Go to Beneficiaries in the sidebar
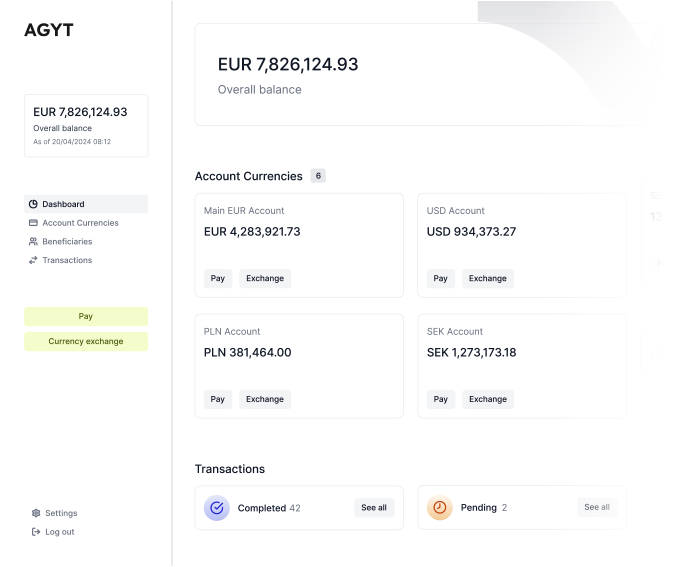The image size is (700, 567). point(67,242)
